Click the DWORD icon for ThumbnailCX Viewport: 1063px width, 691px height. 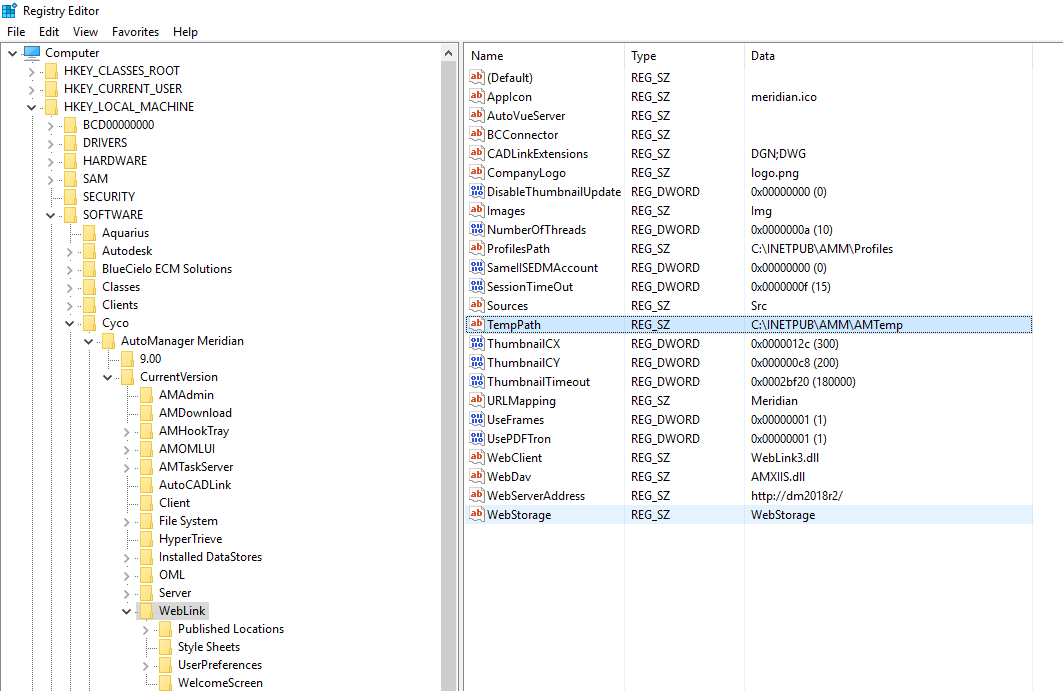[x=477, y=343]
